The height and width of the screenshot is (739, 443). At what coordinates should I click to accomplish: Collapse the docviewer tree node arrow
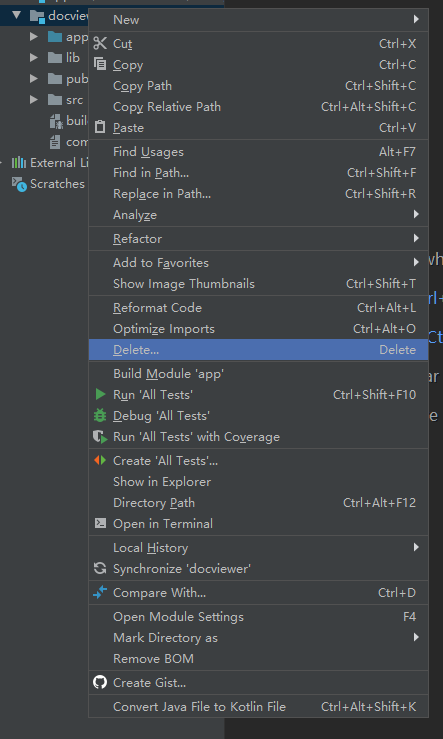17,15
